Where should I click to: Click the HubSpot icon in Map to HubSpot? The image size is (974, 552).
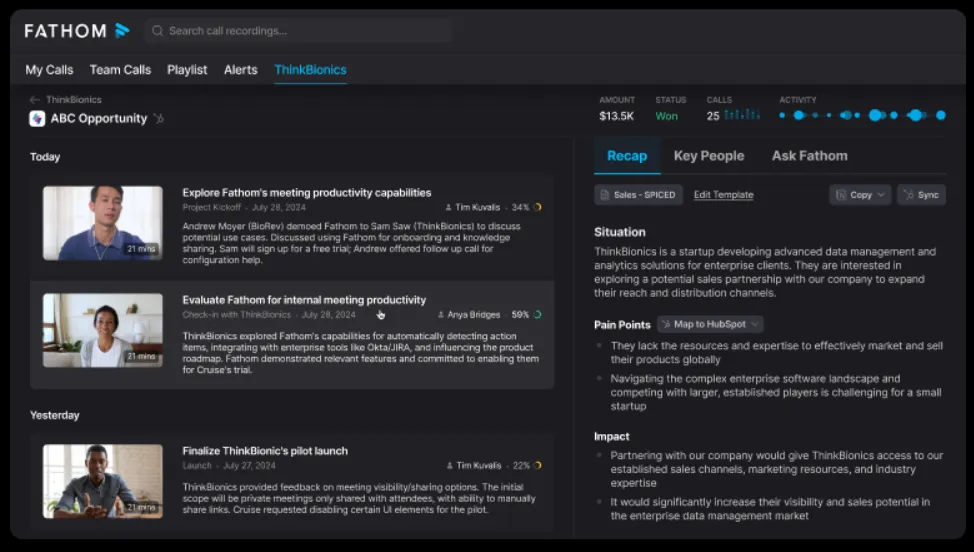pyautogui.click(x=666, y=324)
